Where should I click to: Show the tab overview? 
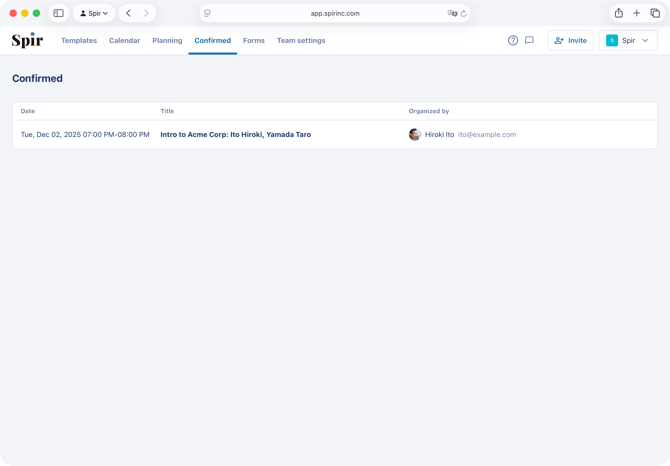click(655, 13)
